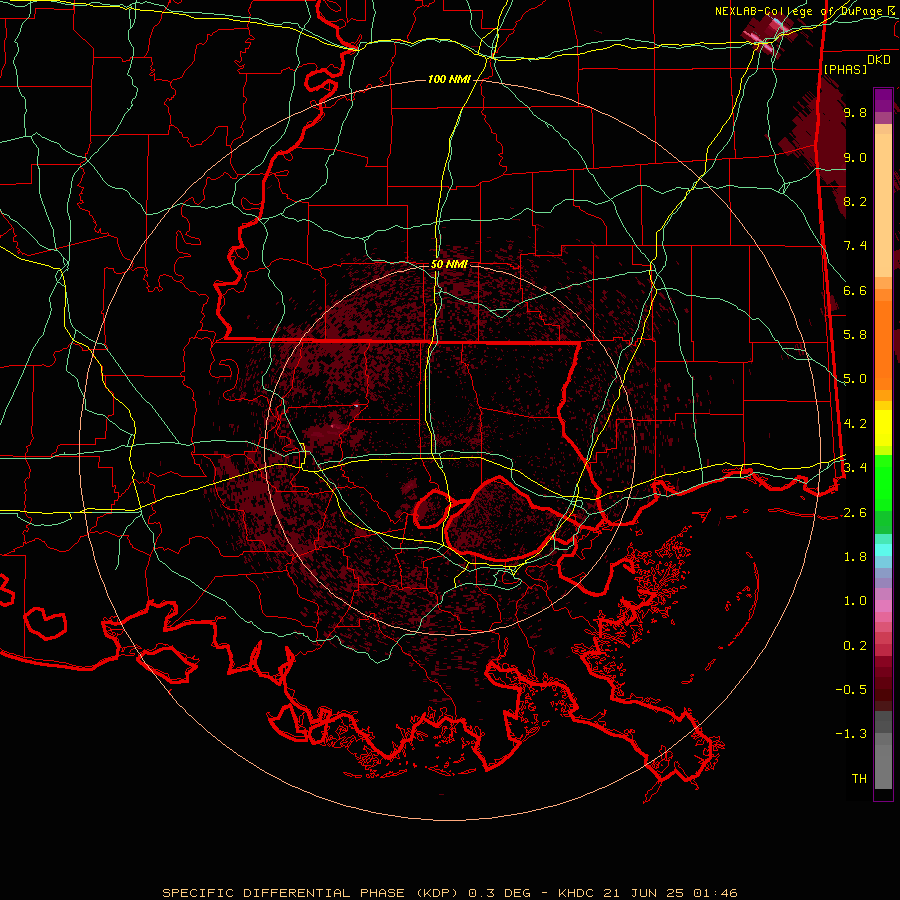Viewport: 900px width, 900px height.
Task: Click the 0.2 legend value
Action: pyautogui.click(x=855, y=646)
